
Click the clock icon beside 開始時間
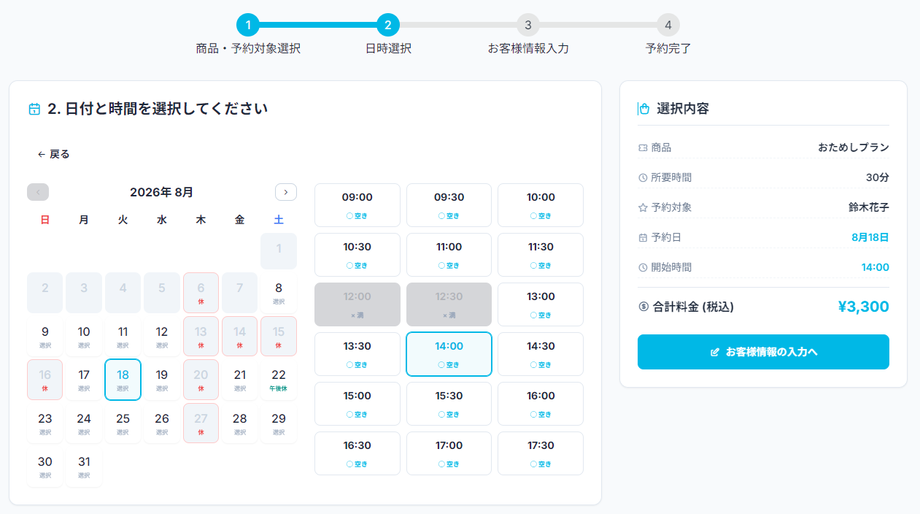(x=643, y=268)
